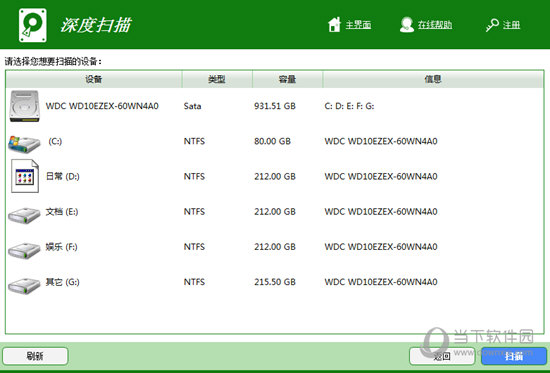Viewport: 550px width, 373px height.
Task: Click the (C:) partition label
Action: pos(55,141)
